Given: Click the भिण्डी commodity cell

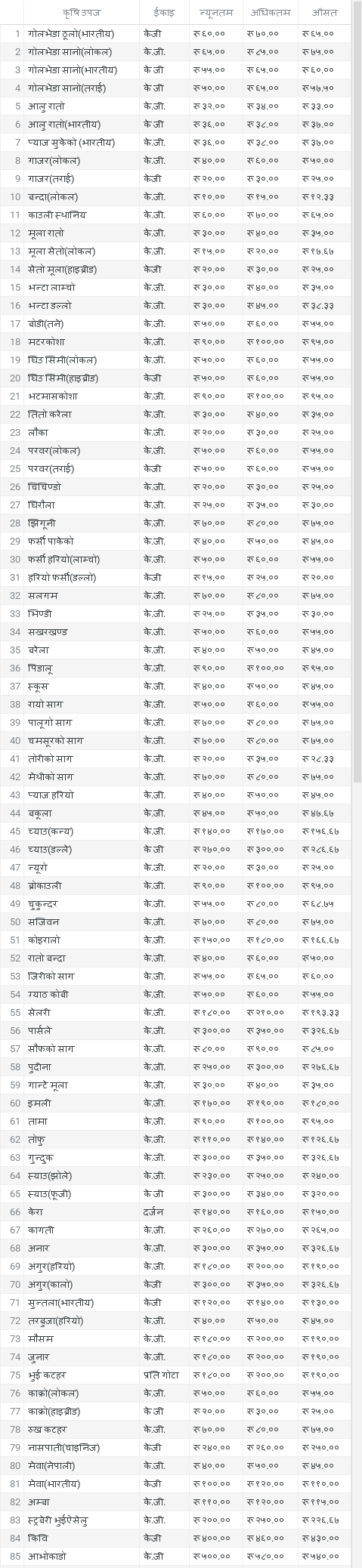Looking at the screenshot, I should tap(82, 613).
